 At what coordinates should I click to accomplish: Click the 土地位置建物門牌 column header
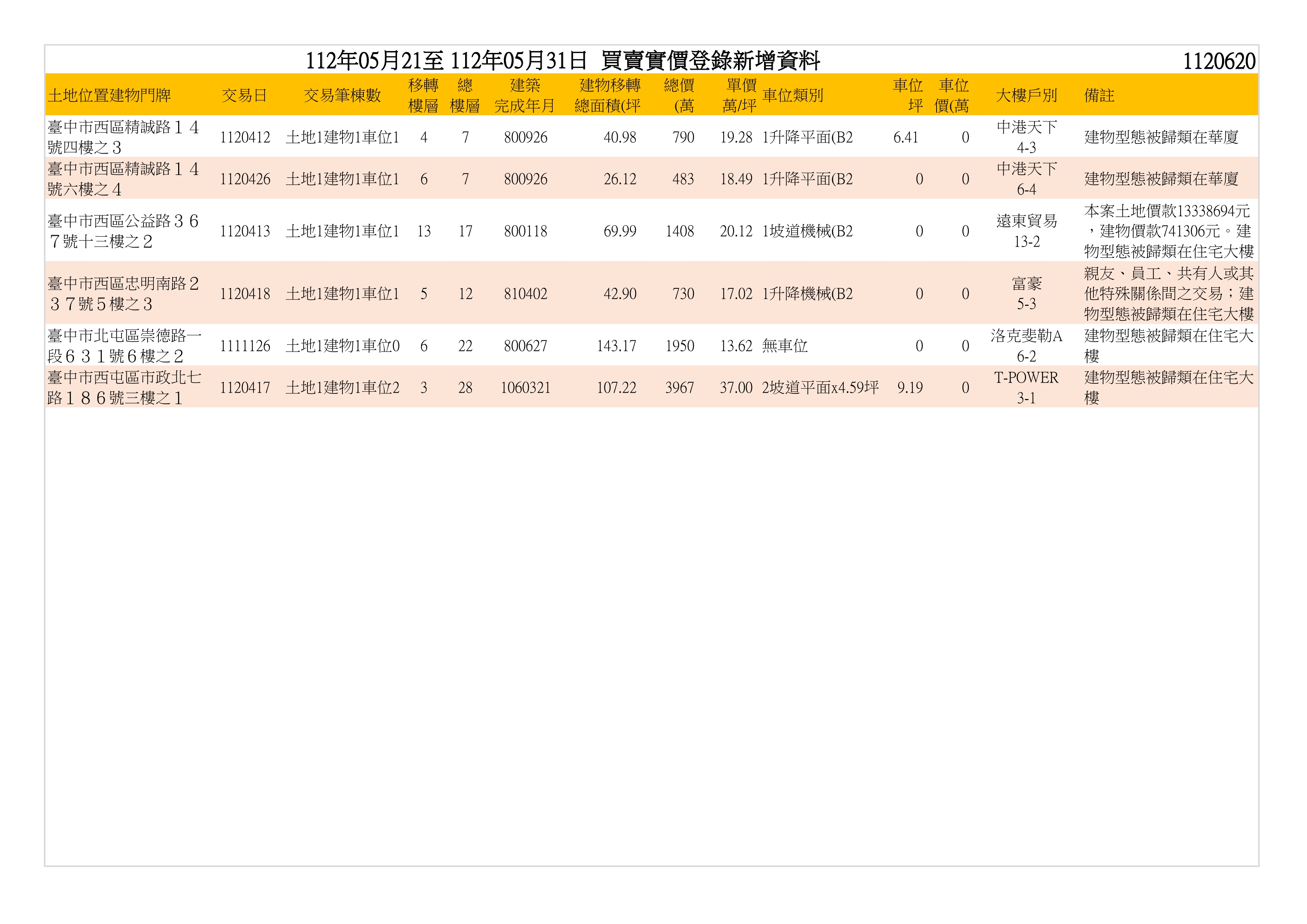point(109,95)
